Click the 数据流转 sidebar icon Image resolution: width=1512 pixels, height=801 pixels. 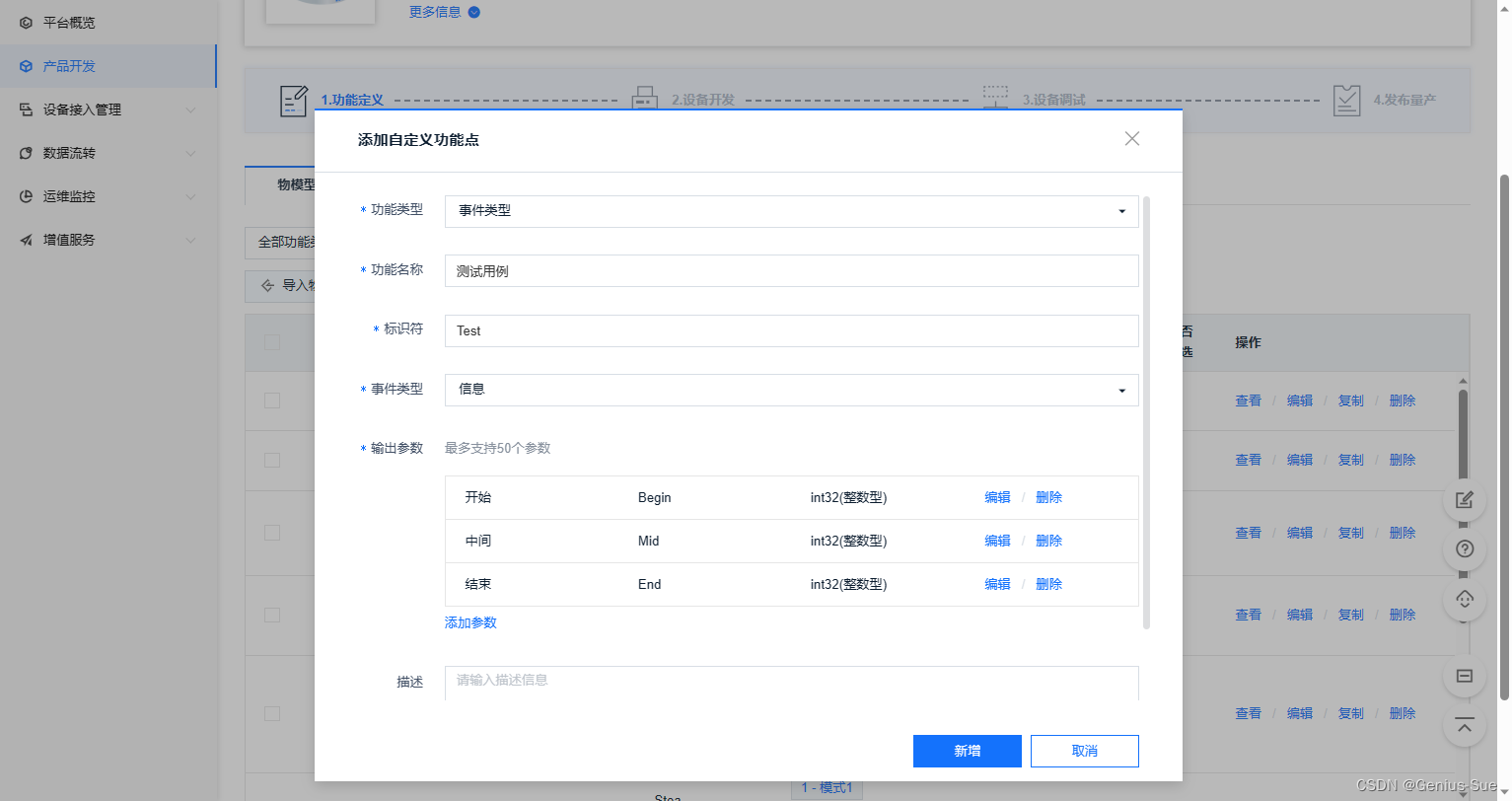coord(26,153)
